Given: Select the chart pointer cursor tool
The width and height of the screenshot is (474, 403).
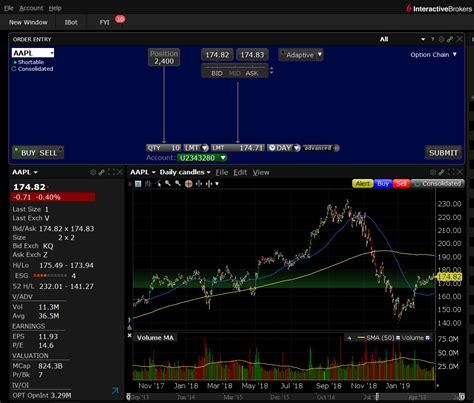Looking at the screenshot, I should pyautogui.click(x=158, y=184).
